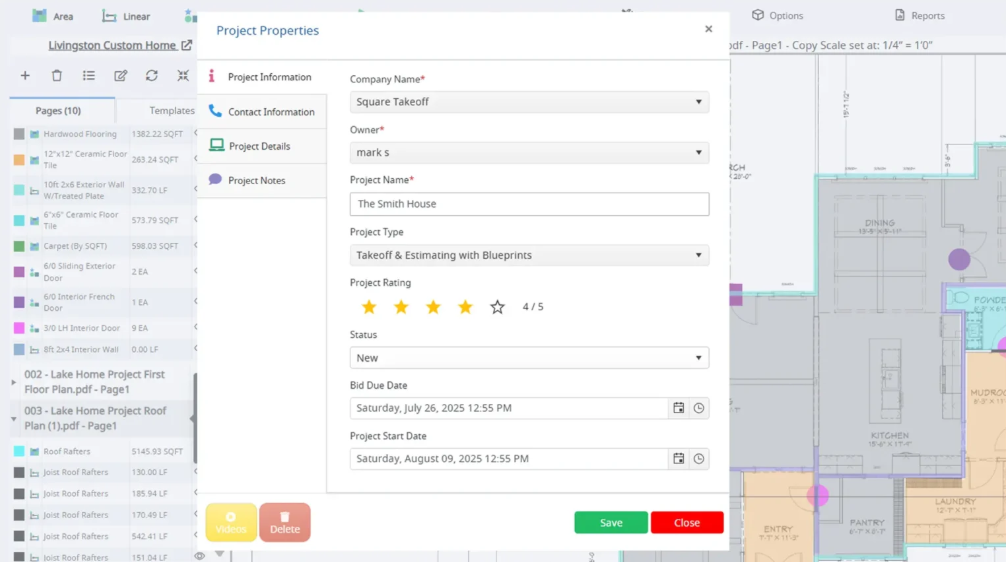Viewport: 1006px width, 562px height.
Task: Click the Project Name input field
Action: pyautogui.click(x=529, y=204)
